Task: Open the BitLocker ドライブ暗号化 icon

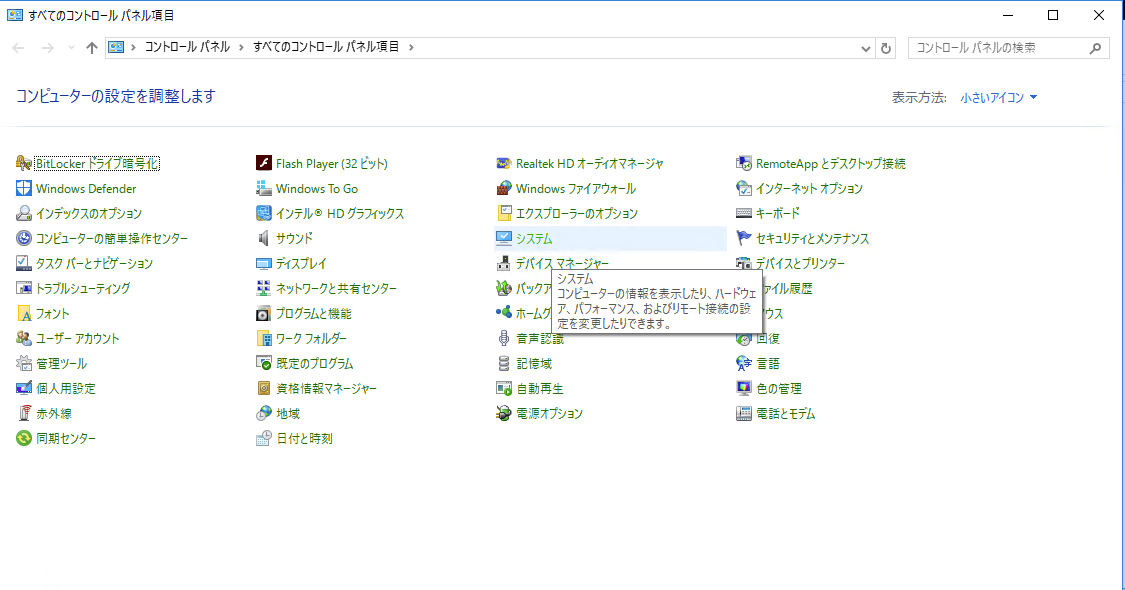Action: pos(24,164)
